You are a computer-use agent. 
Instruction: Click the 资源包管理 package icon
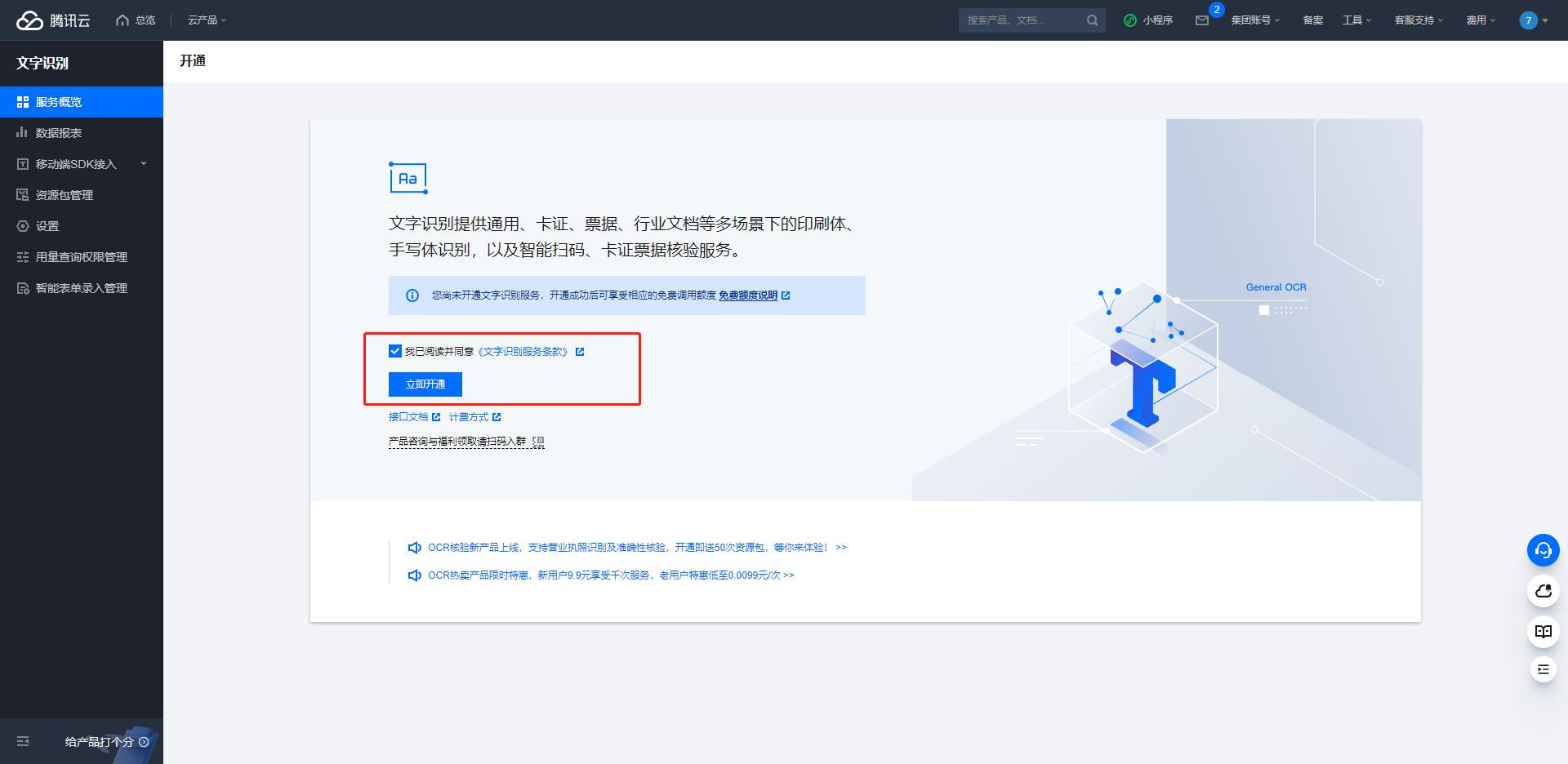click(x=23, y=195)
